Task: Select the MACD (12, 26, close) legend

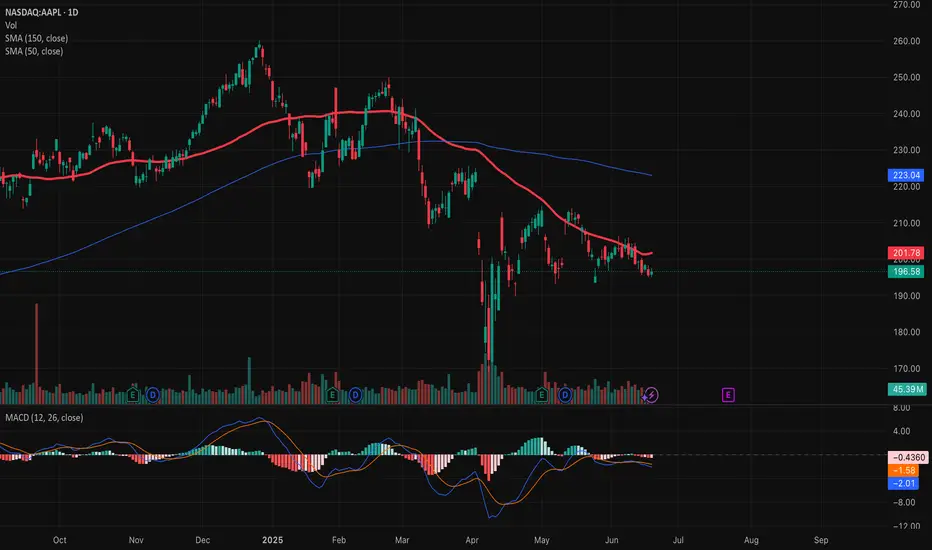Action: 44,418
